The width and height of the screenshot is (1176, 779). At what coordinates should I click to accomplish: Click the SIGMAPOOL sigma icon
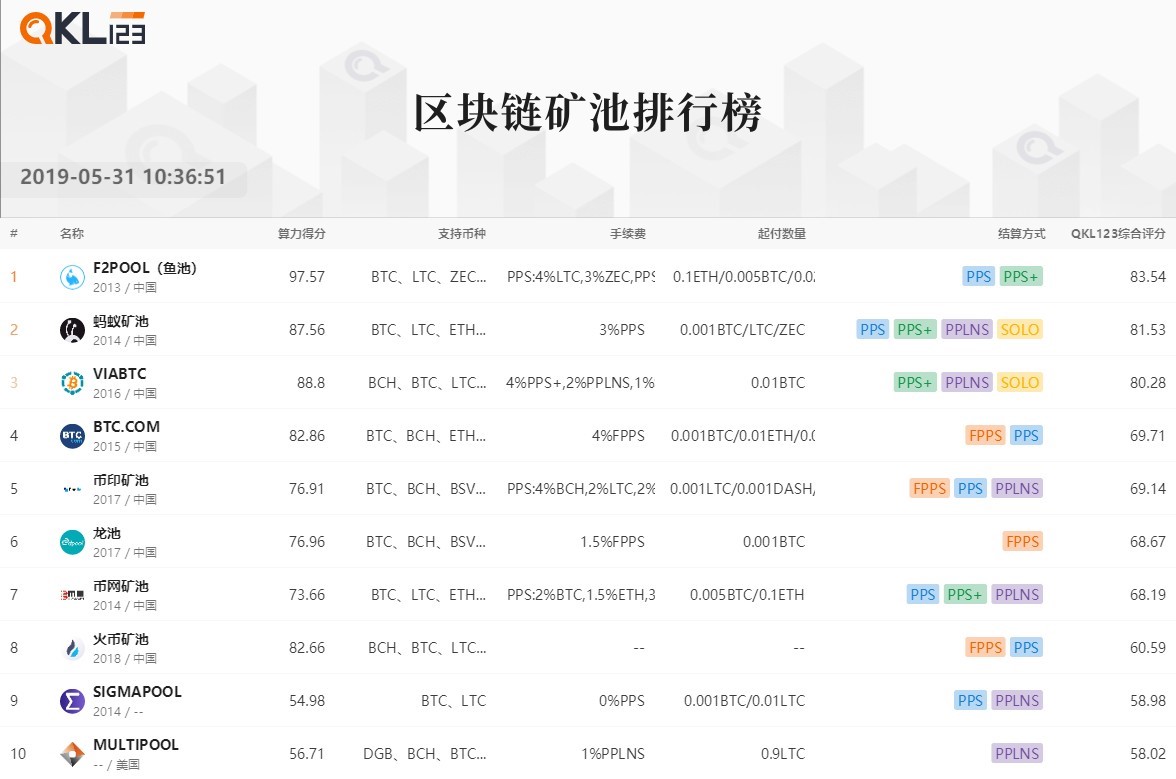click(x=72, y=701)
